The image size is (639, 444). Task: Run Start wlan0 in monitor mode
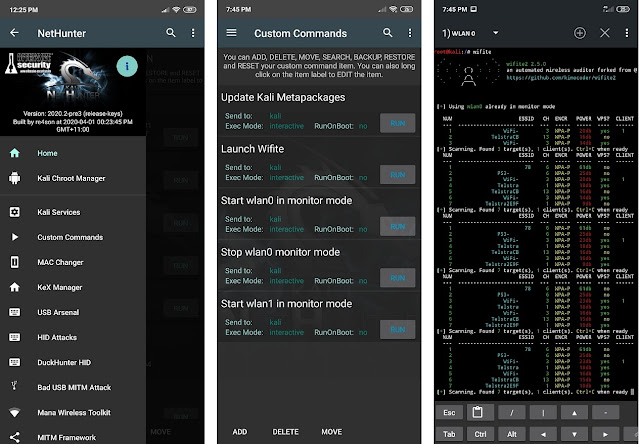click(398, 226)
